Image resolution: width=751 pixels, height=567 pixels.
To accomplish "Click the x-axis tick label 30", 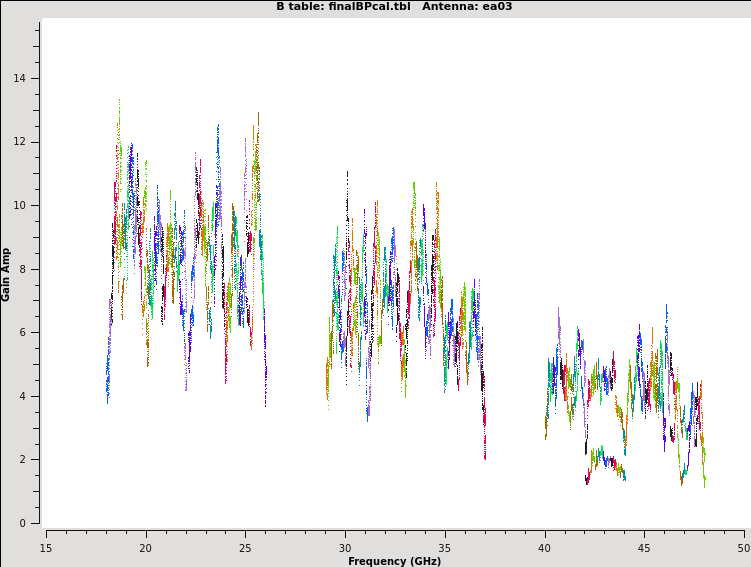I will tap(345, 548).
